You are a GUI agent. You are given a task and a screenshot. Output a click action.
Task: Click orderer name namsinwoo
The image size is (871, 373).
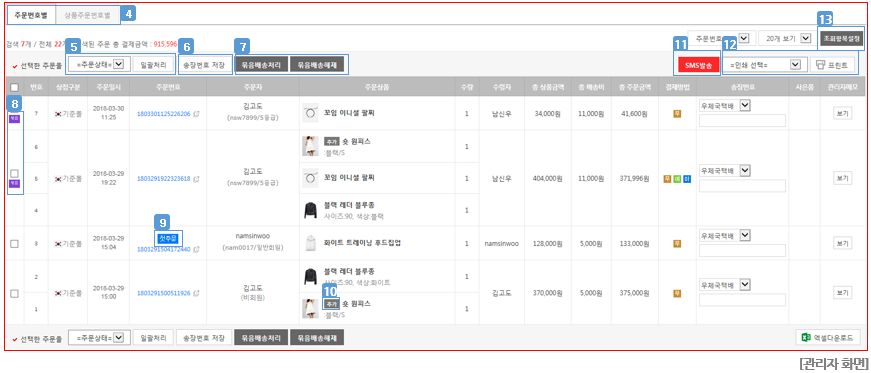point(253,236)
